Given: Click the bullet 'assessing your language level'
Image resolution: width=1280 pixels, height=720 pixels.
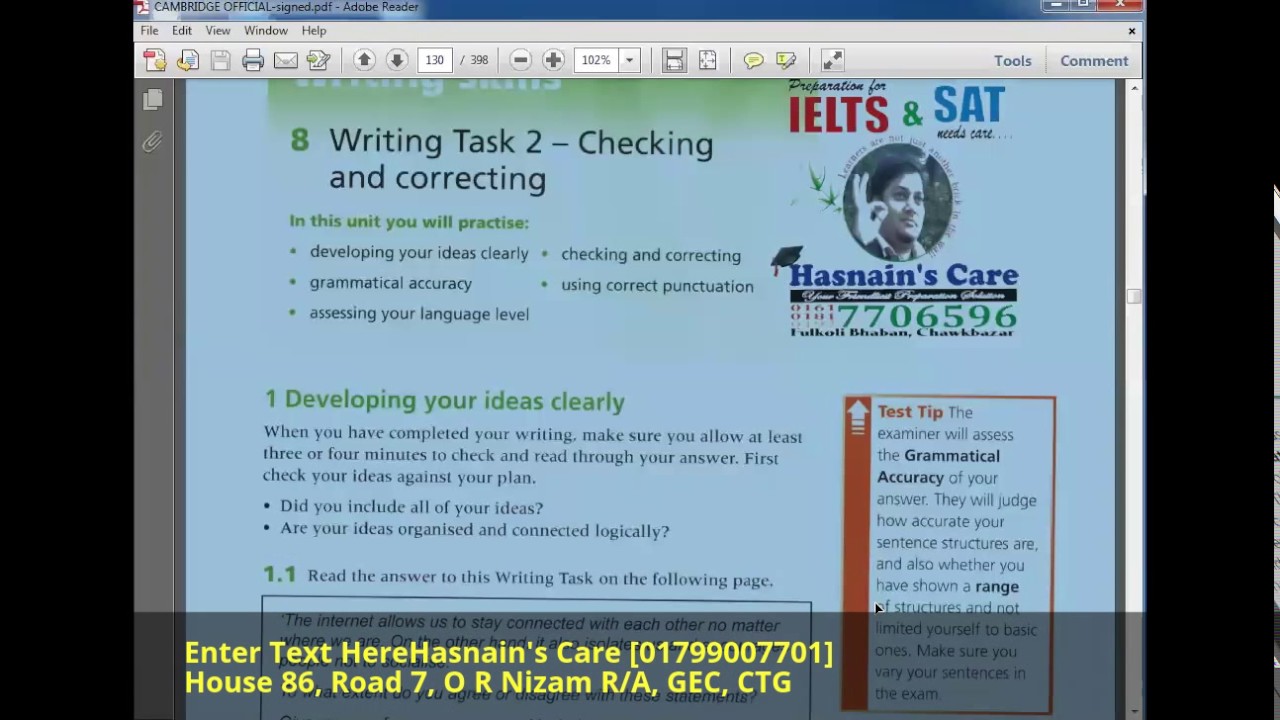Looking at the screenshot, I should coord(419,314).
